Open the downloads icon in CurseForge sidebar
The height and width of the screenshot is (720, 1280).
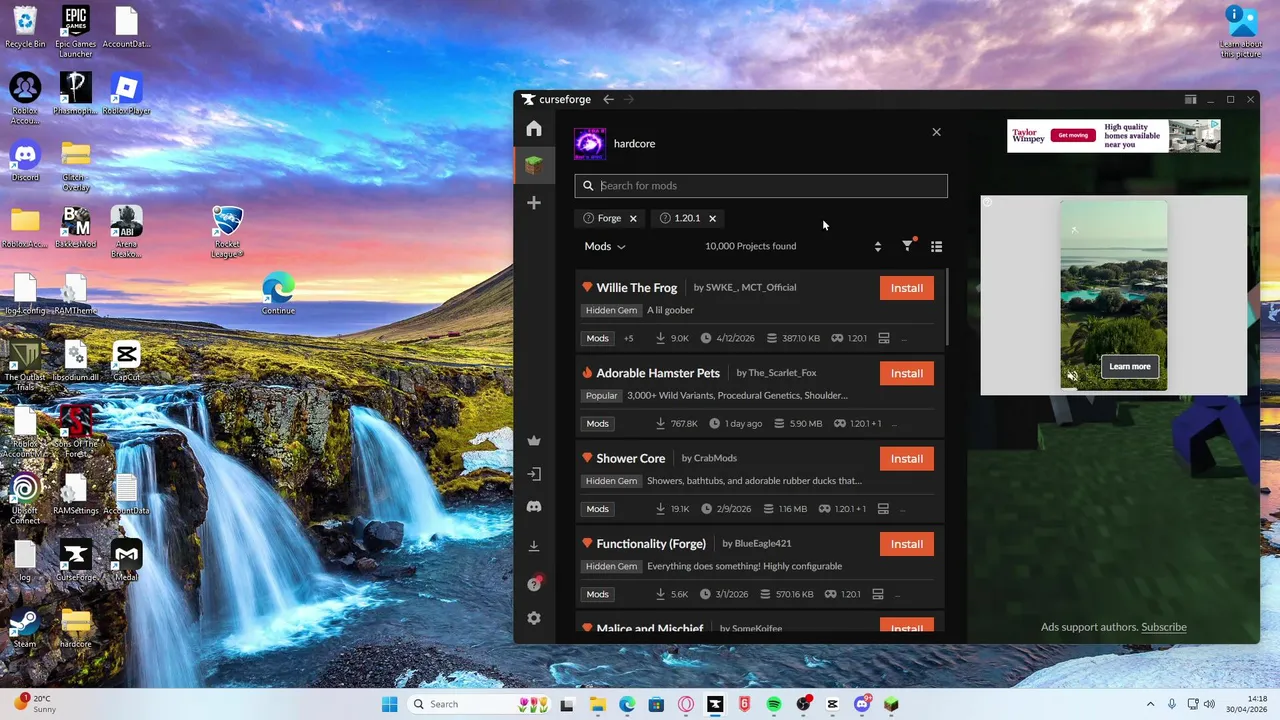(534, 546)
